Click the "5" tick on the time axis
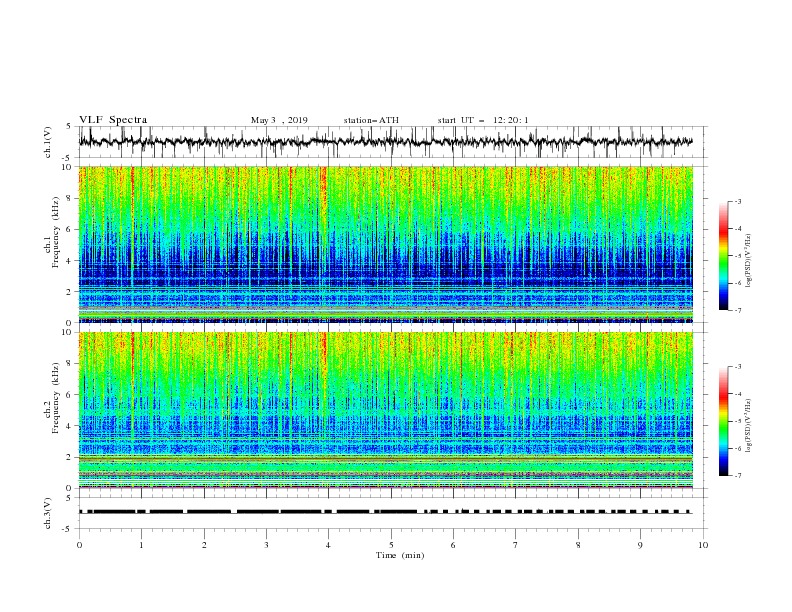The height and width of the screenshot is (612, 792). coord(391,545)
